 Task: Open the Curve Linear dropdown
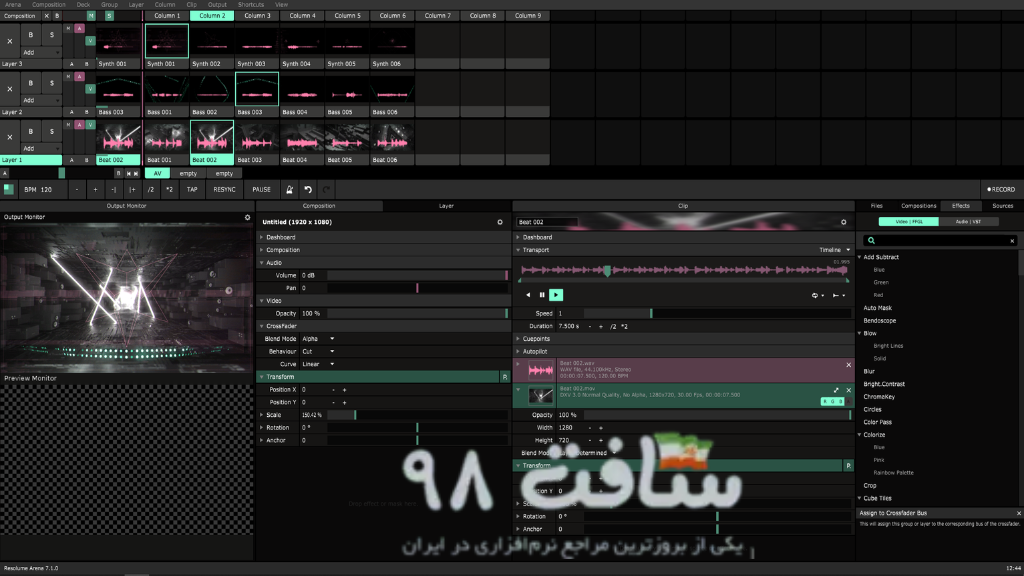click(318, 364)
